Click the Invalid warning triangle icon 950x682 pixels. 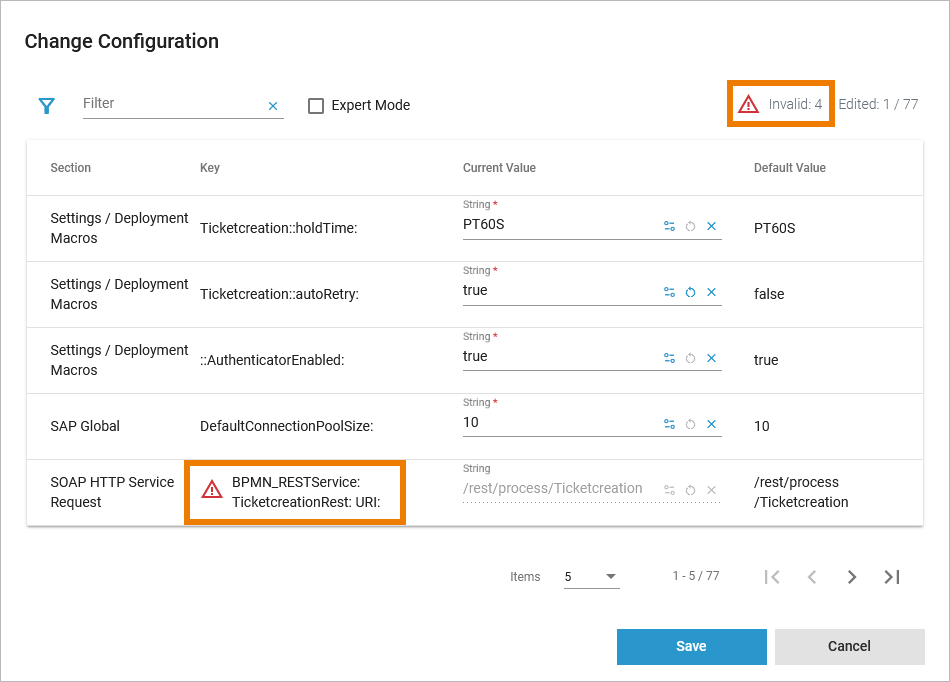[x=748, y=104]
